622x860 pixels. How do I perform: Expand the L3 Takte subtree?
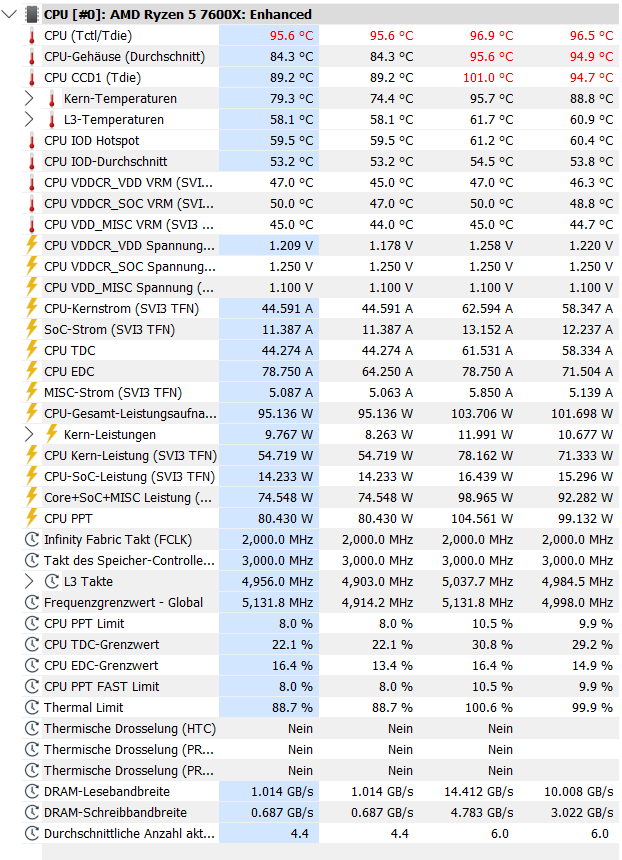[30, 581]
